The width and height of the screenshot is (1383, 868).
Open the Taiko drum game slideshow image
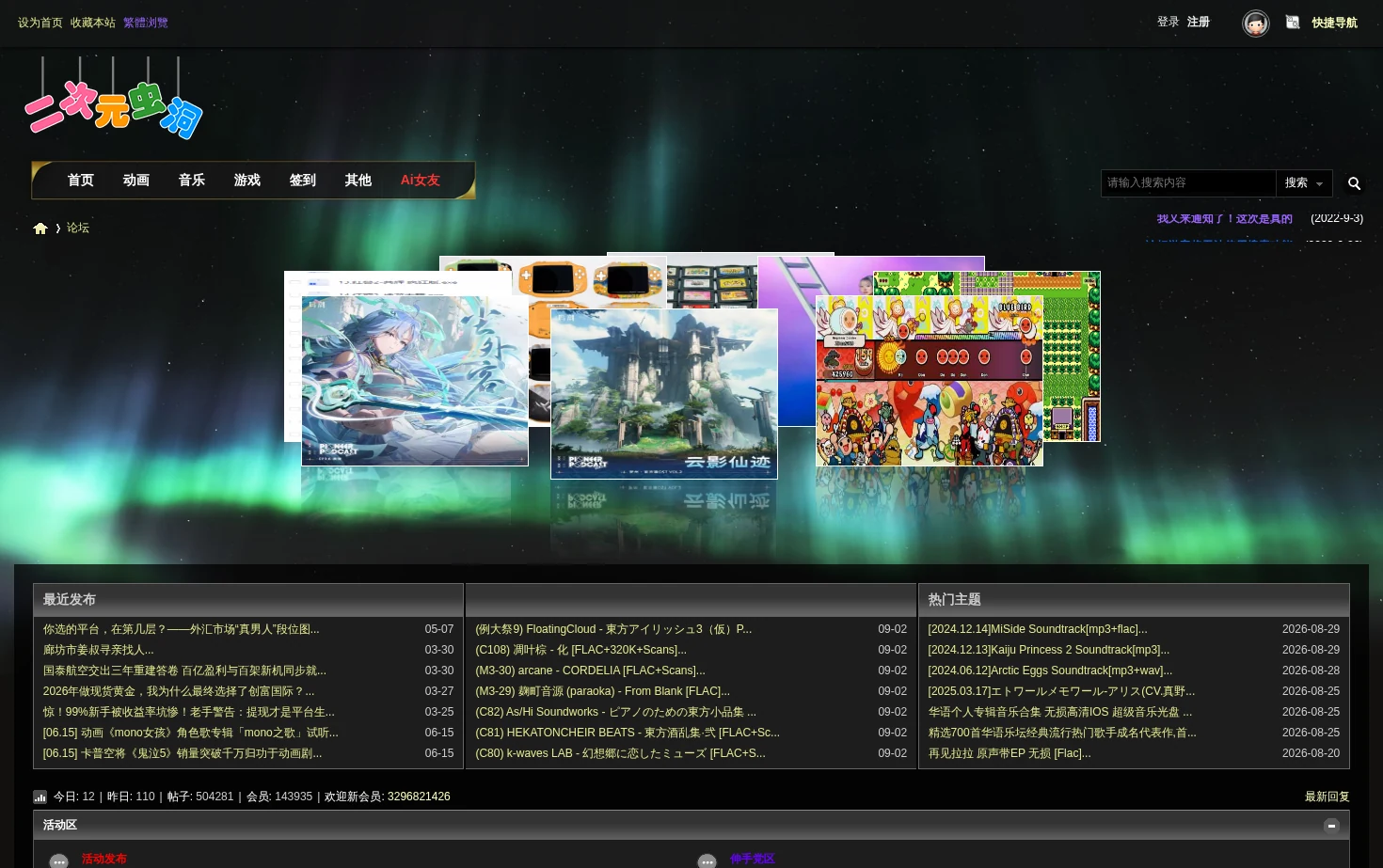[930, 381]
